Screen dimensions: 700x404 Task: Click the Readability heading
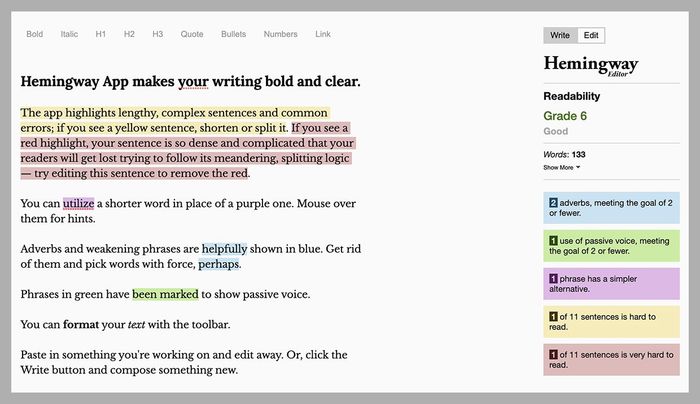click(571, 96)
